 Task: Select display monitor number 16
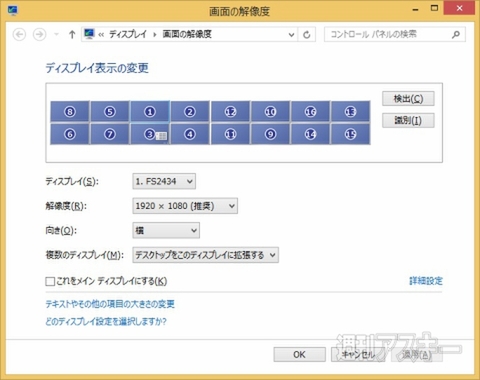pyautogui.click(x=310, y=111)
